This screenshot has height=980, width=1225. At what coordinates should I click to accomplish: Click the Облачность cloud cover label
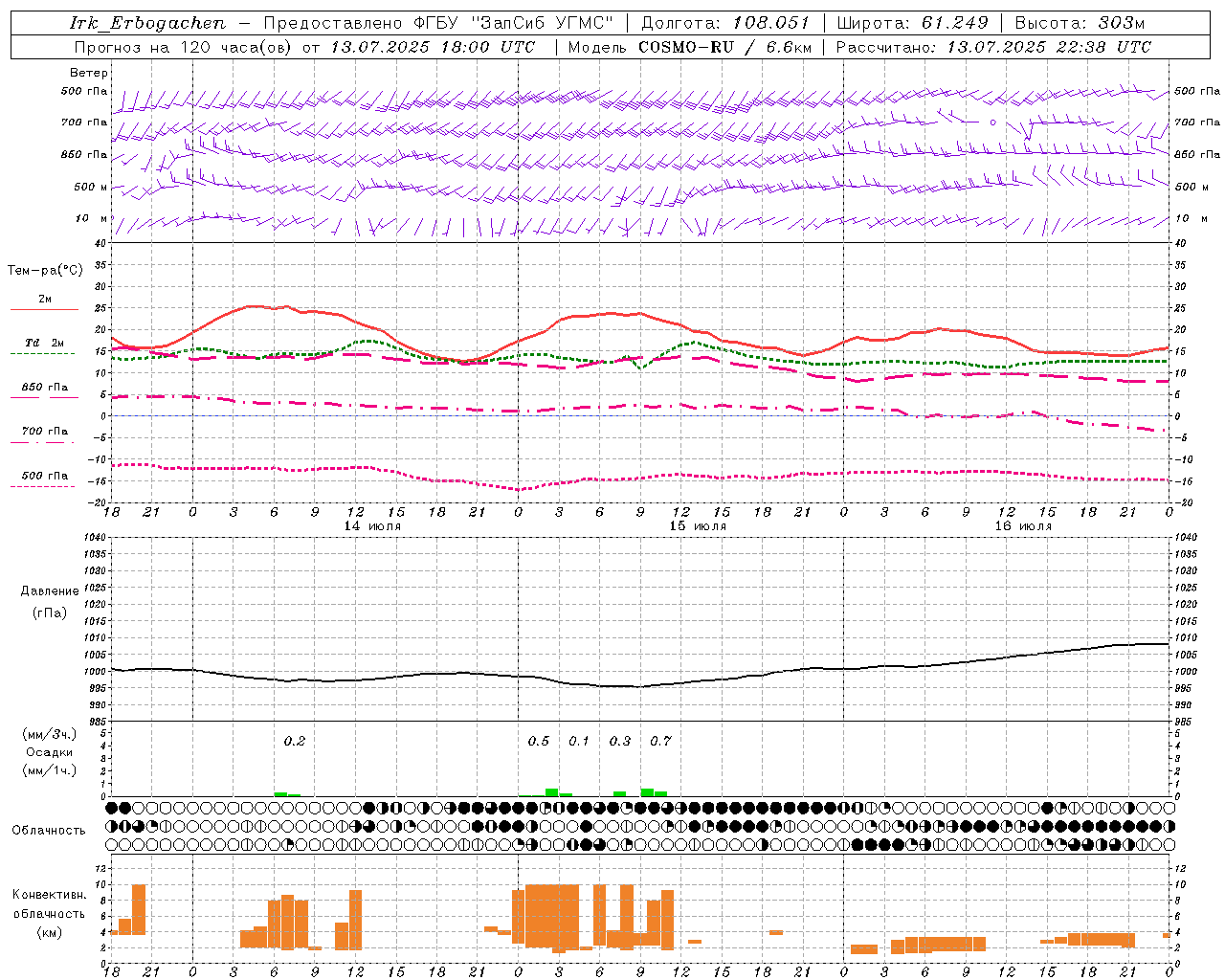tap(49, 830)
